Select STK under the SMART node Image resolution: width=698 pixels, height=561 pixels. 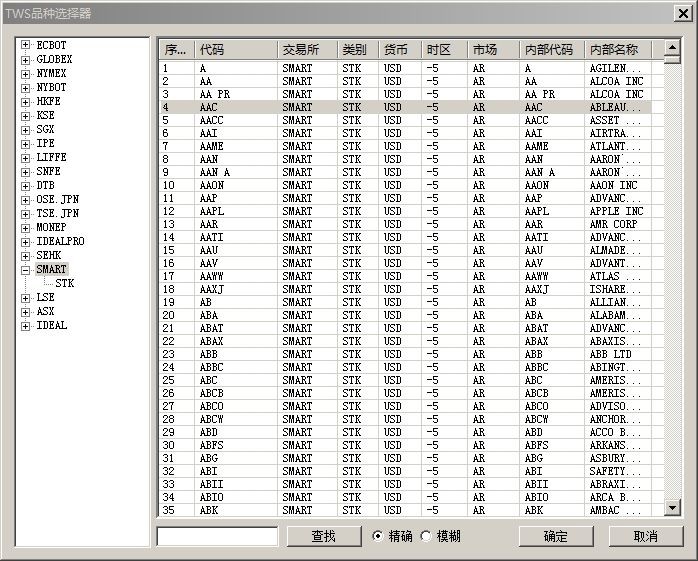coord(65,284)
